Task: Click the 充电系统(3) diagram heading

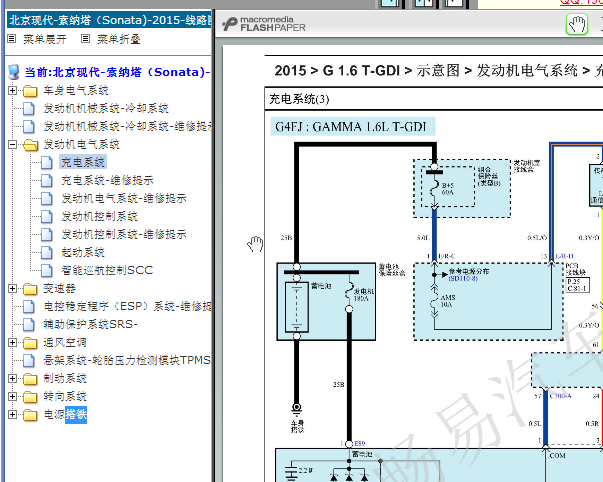Action: pyautogui.click(x=299, y=99)
